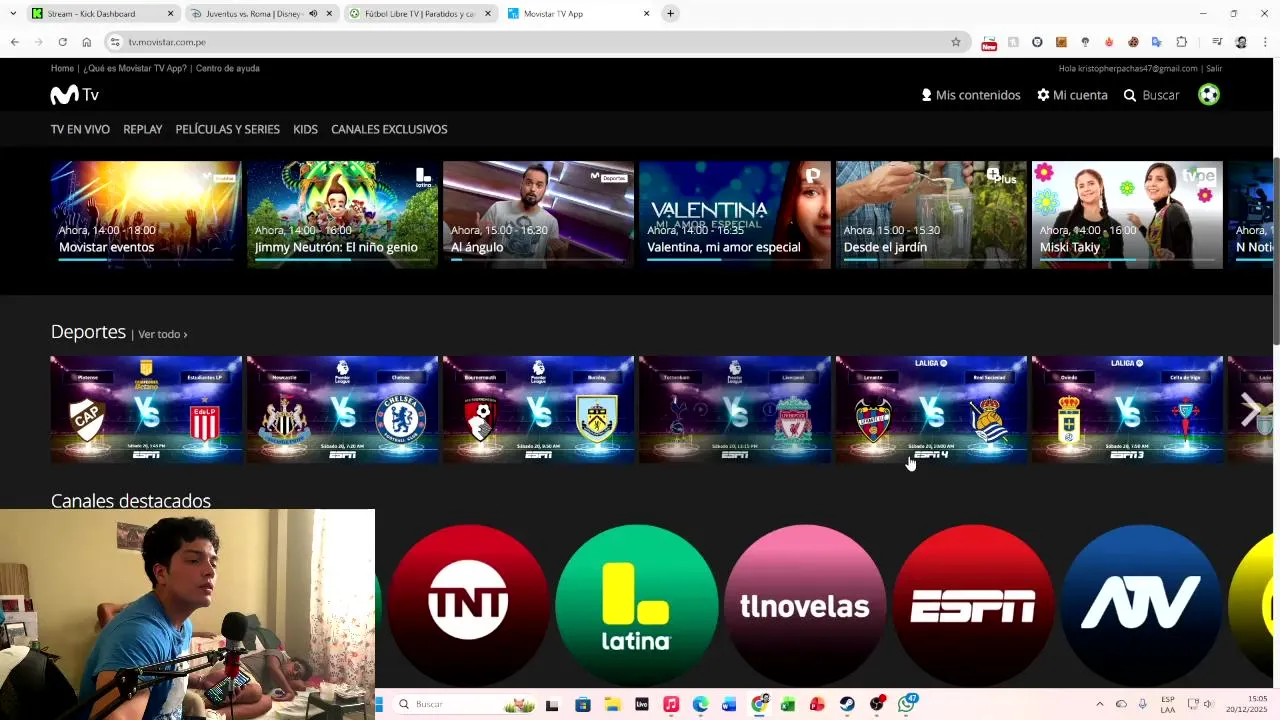The image size is (1280, 720).
Task: Open Centro de ayuda link
Action: point(228,68)
